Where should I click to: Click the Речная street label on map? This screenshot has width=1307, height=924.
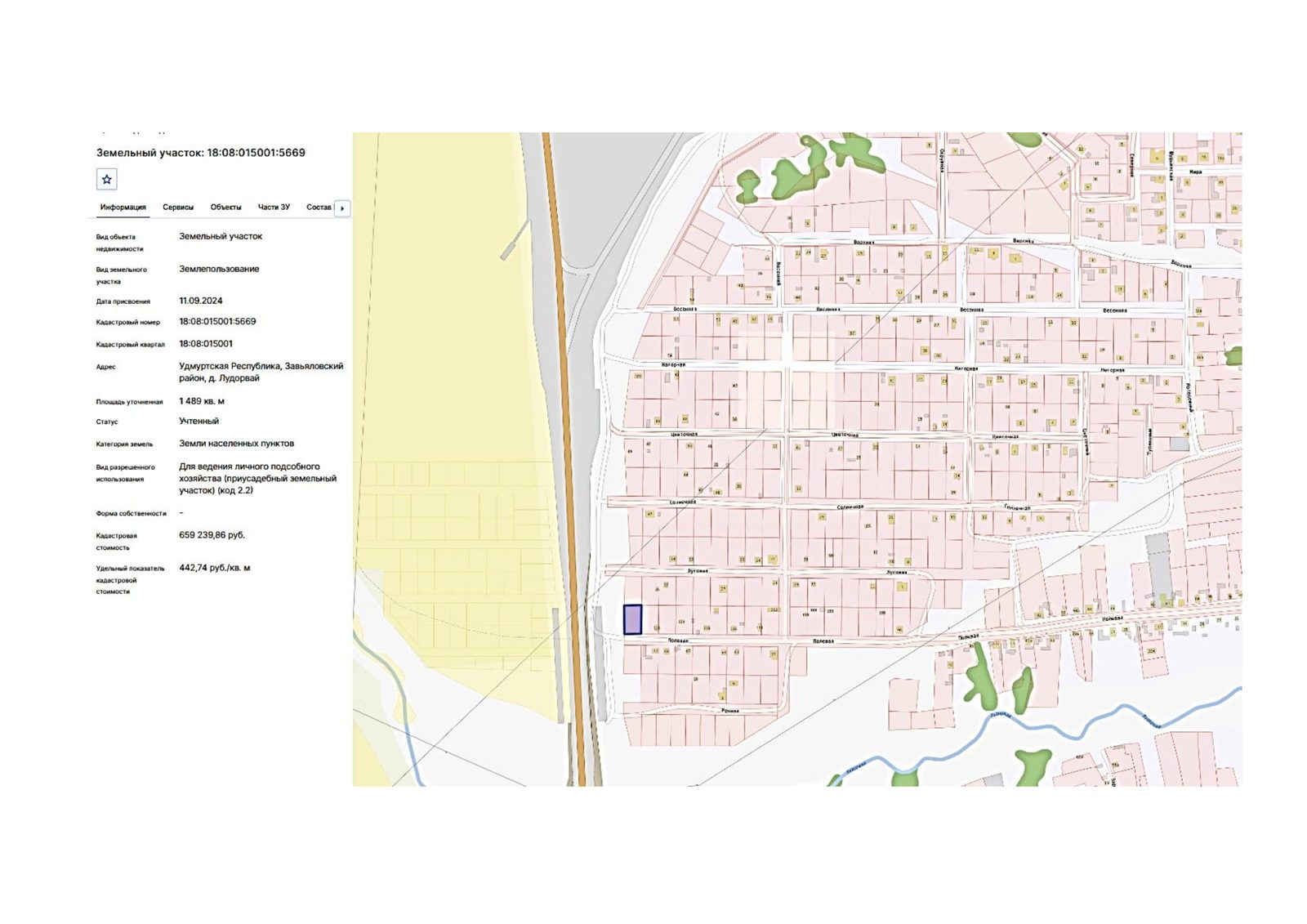tap(729, 711)
